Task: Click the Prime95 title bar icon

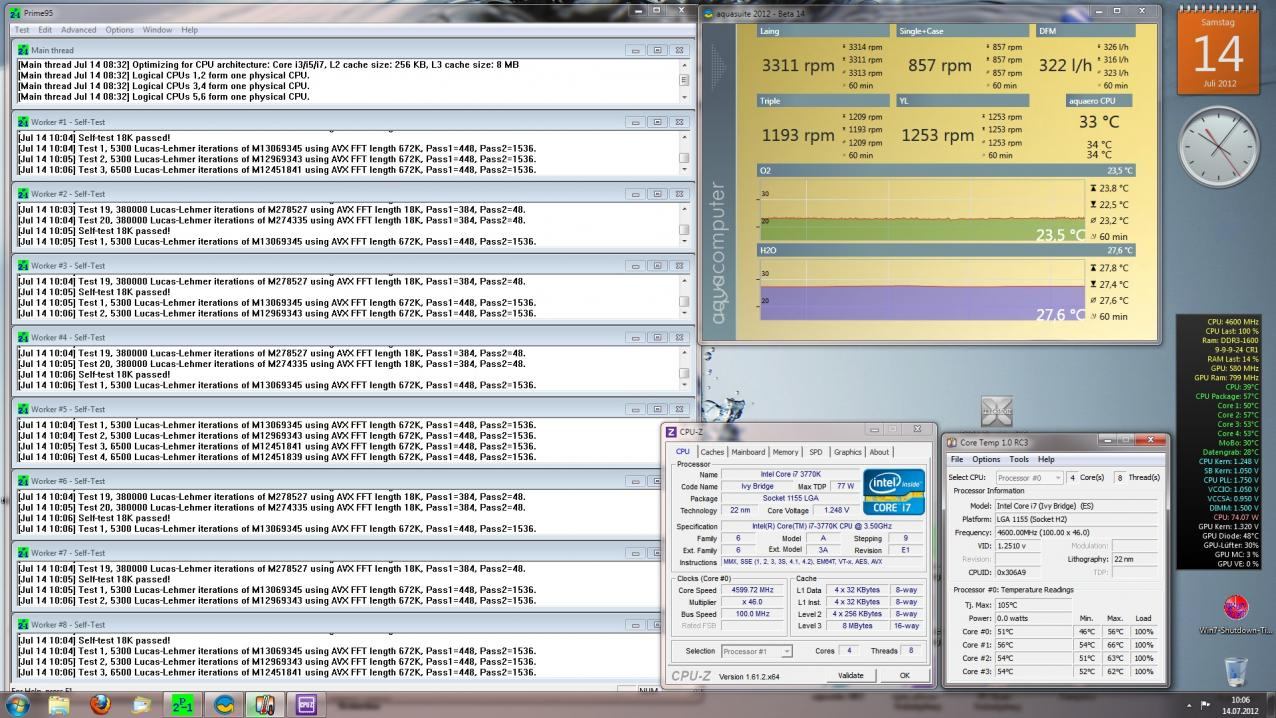Action: (15, 12)
